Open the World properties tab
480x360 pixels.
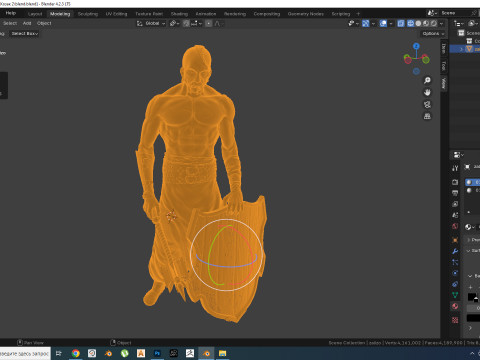point(455,226)
